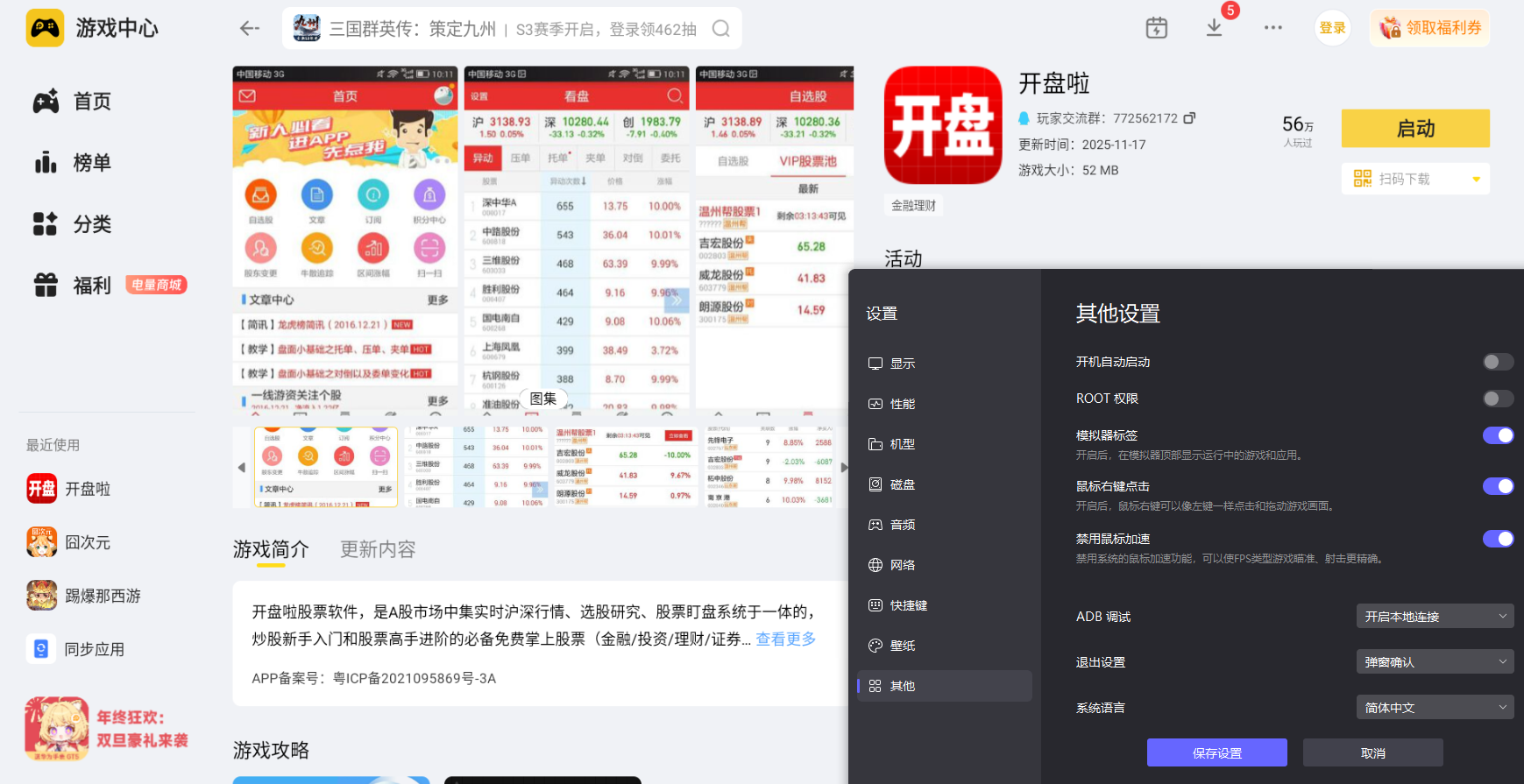The image size is (1524, 784).
Task: Click the 取消 button in settings
Action: pos(1372,753)
